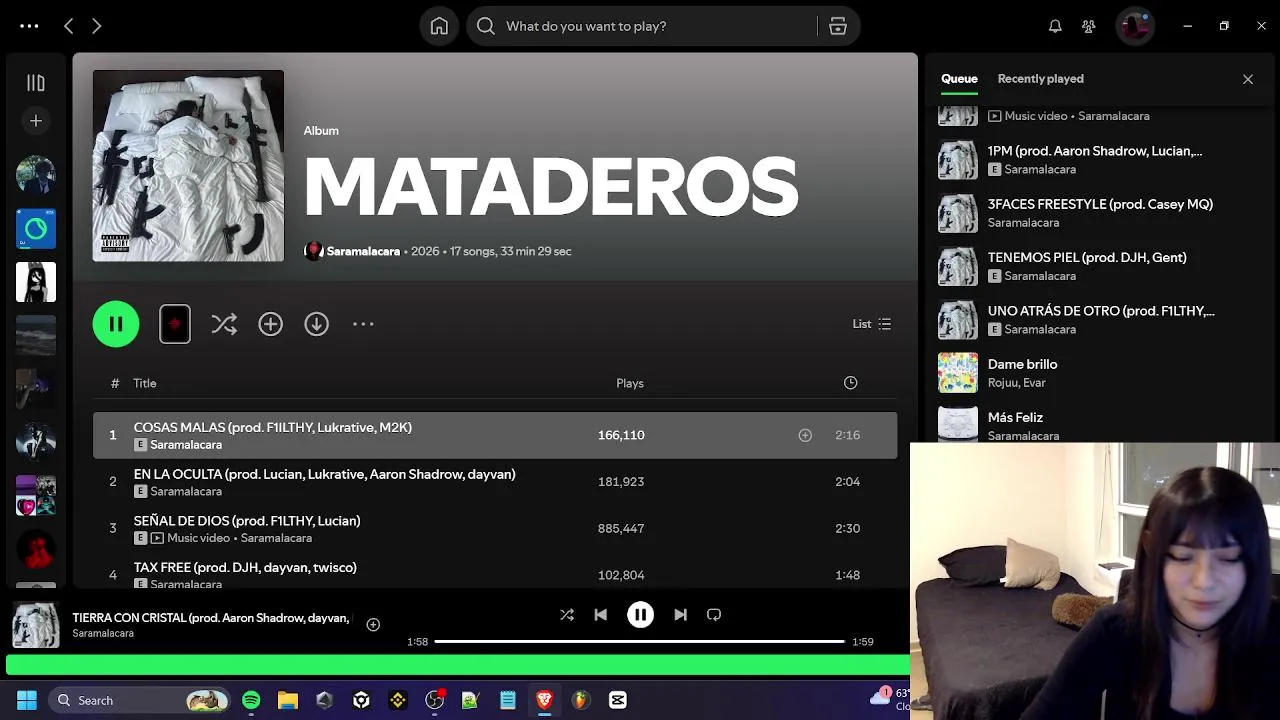The height and width of the screenshot is (720, 1280).
Task: Open the profile avatar menu
Action: [1135, 26]
